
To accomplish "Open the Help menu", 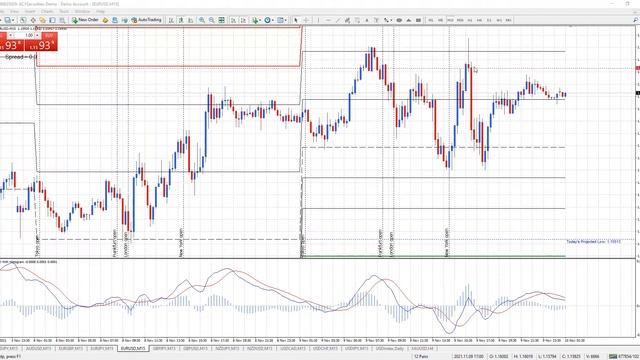I will [x=100, y=11].
